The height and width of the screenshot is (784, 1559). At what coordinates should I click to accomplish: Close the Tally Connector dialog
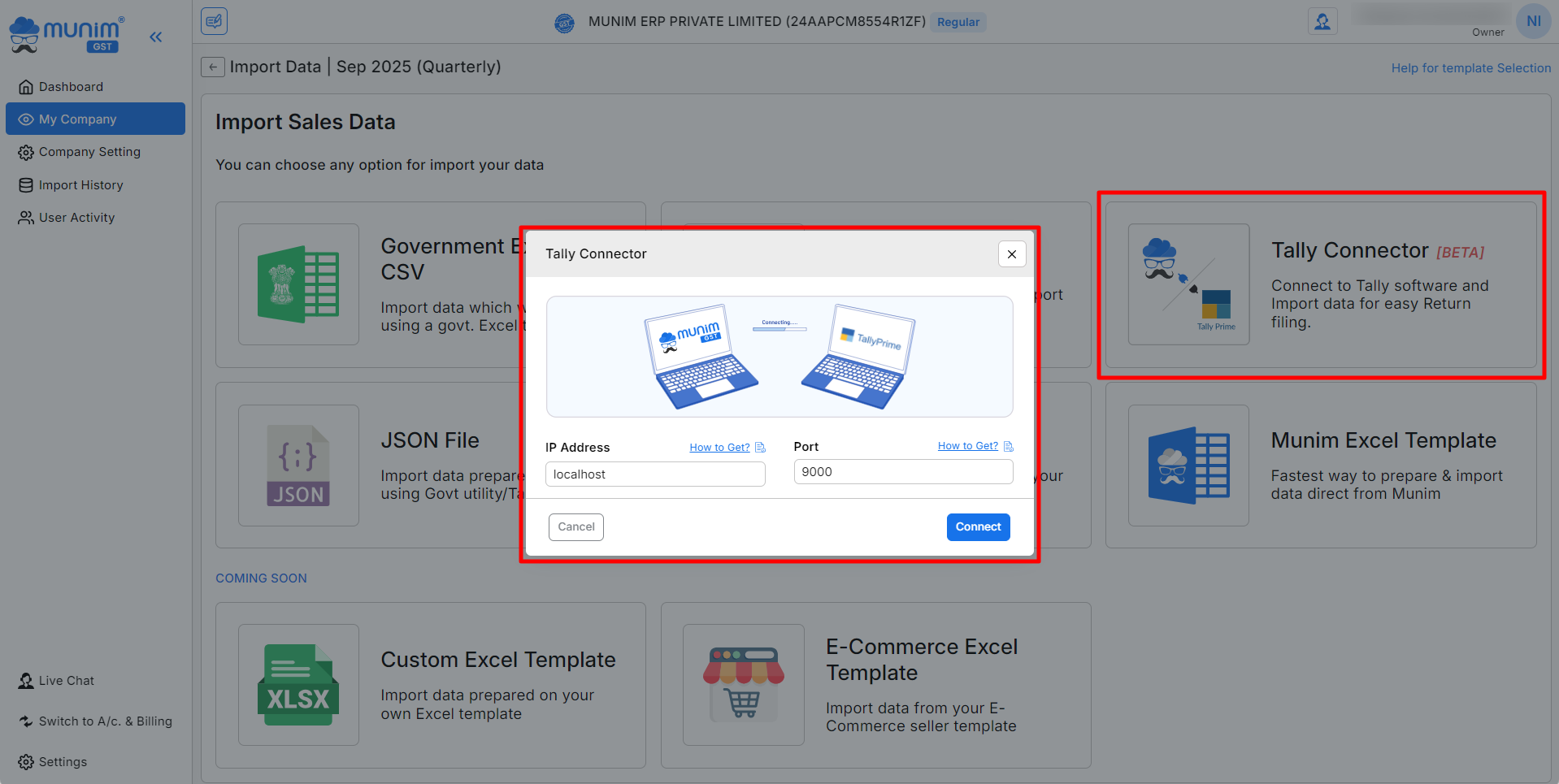[1012, 254]
